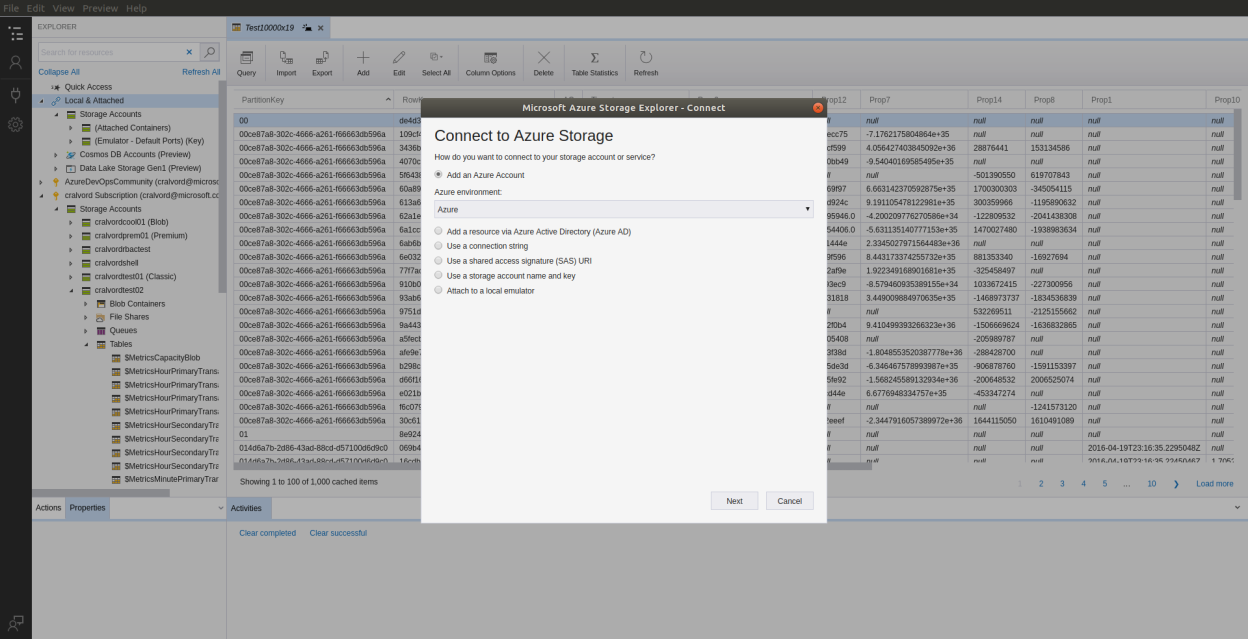The height and width of the screenshot is (639, 1248).
Task: Open Manage Accounts in the activity bar
Action: tap(16, 63)
